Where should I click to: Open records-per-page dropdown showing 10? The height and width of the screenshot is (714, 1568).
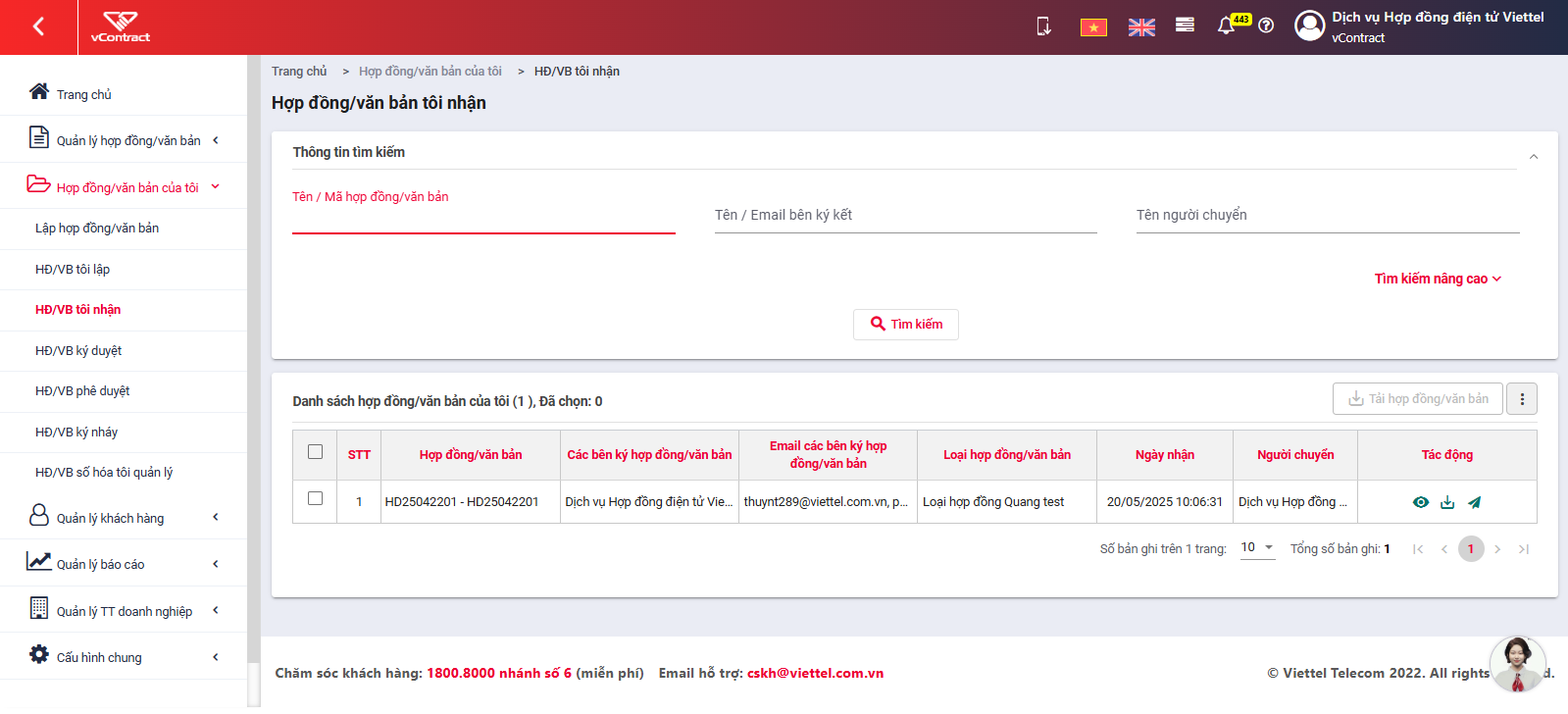1257,548
